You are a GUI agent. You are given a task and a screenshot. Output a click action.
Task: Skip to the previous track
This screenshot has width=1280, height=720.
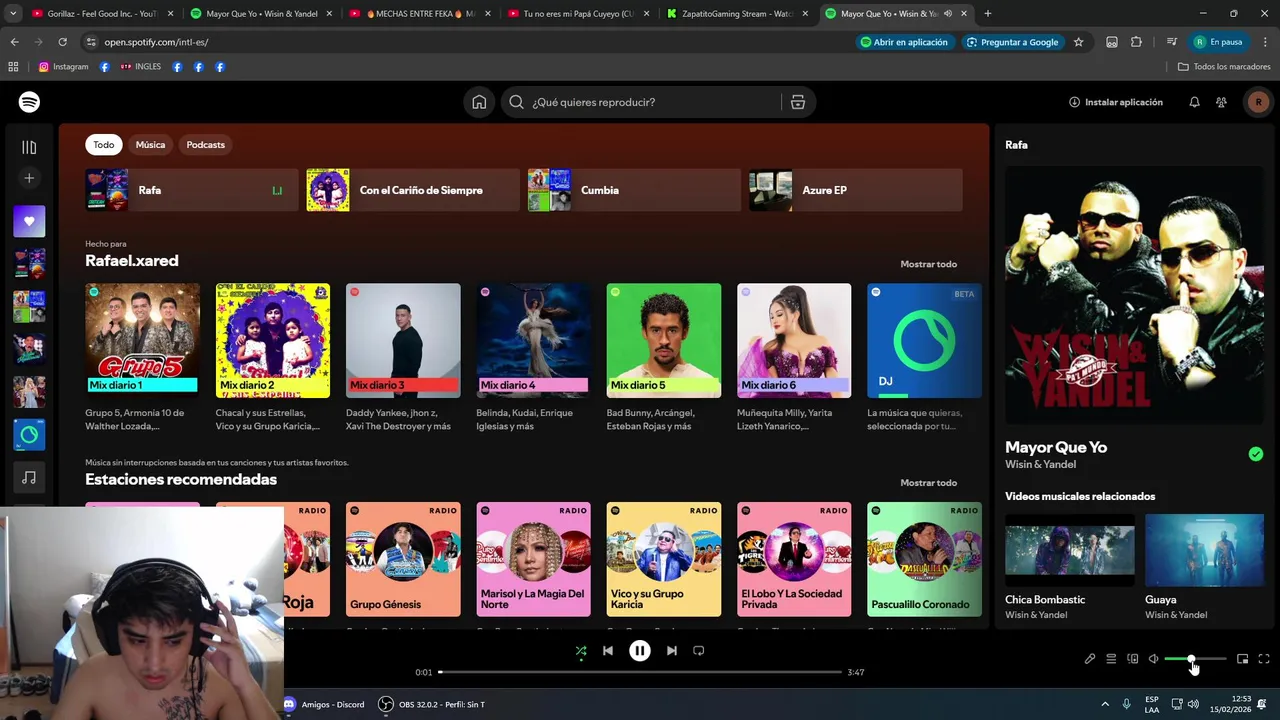(x=608, y=651)
